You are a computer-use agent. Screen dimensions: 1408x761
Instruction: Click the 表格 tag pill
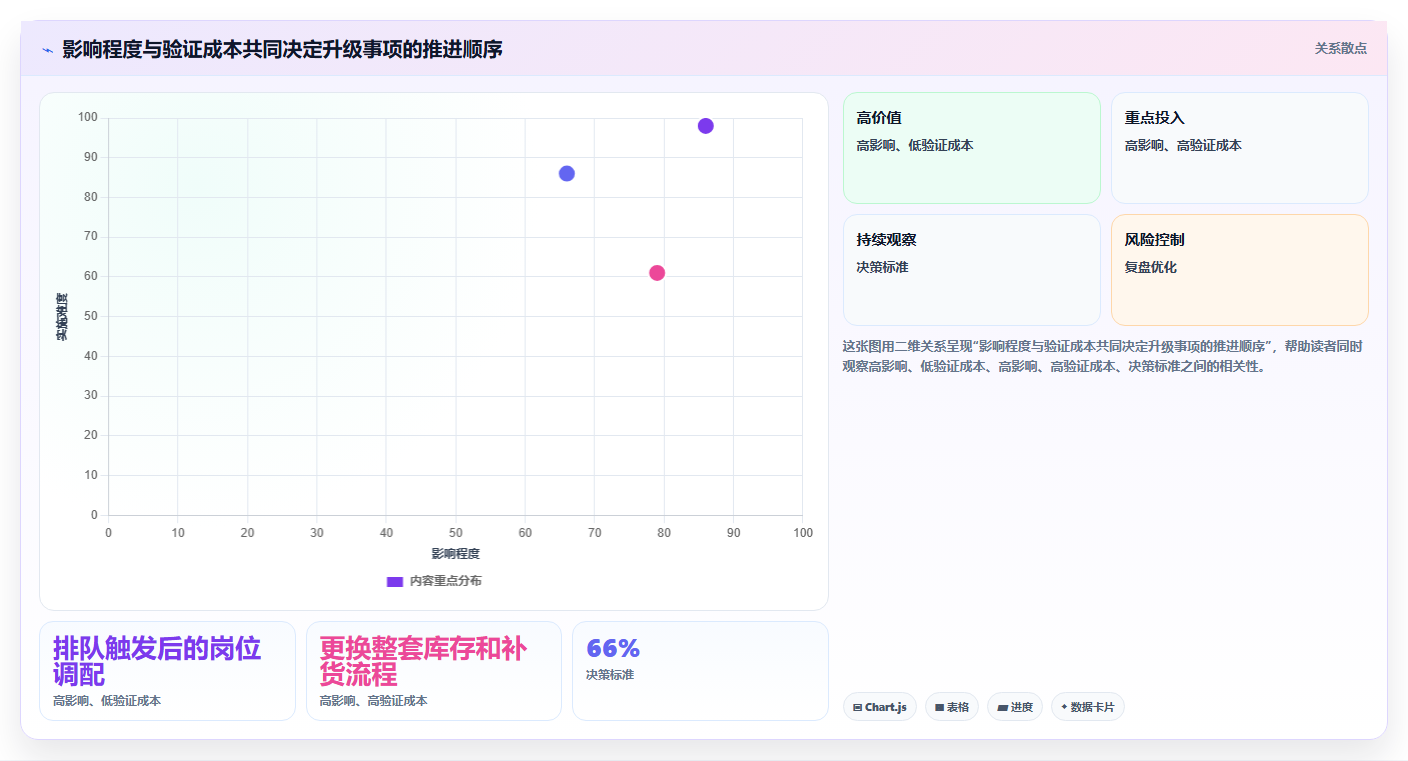click(952, 707)
